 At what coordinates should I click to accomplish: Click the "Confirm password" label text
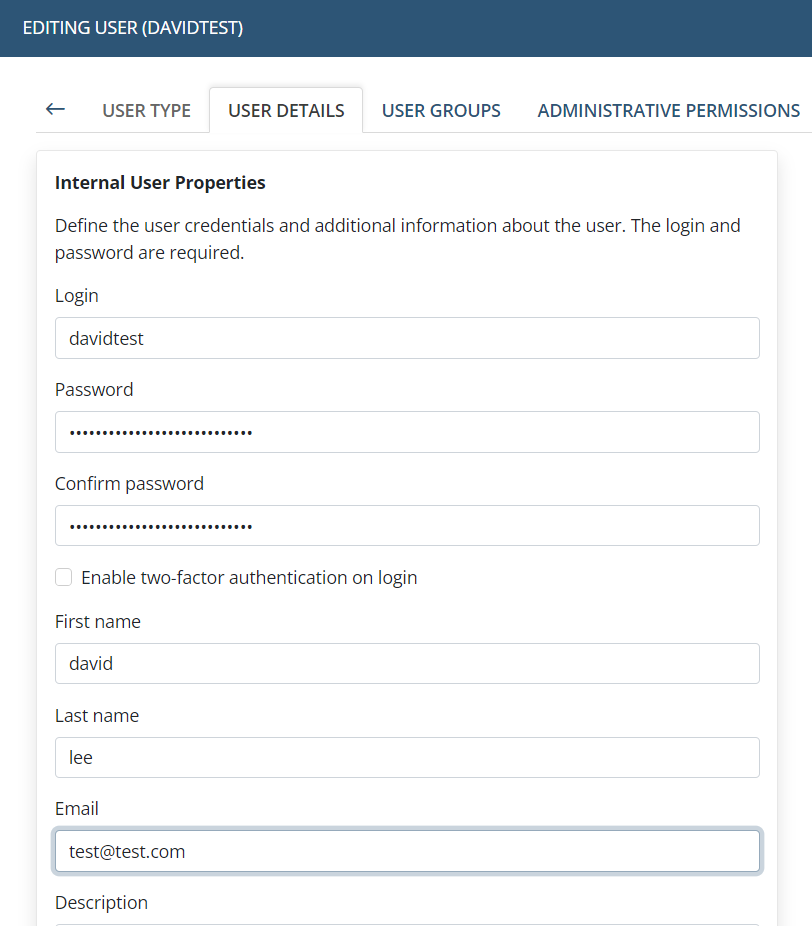(x=129, y=484)
